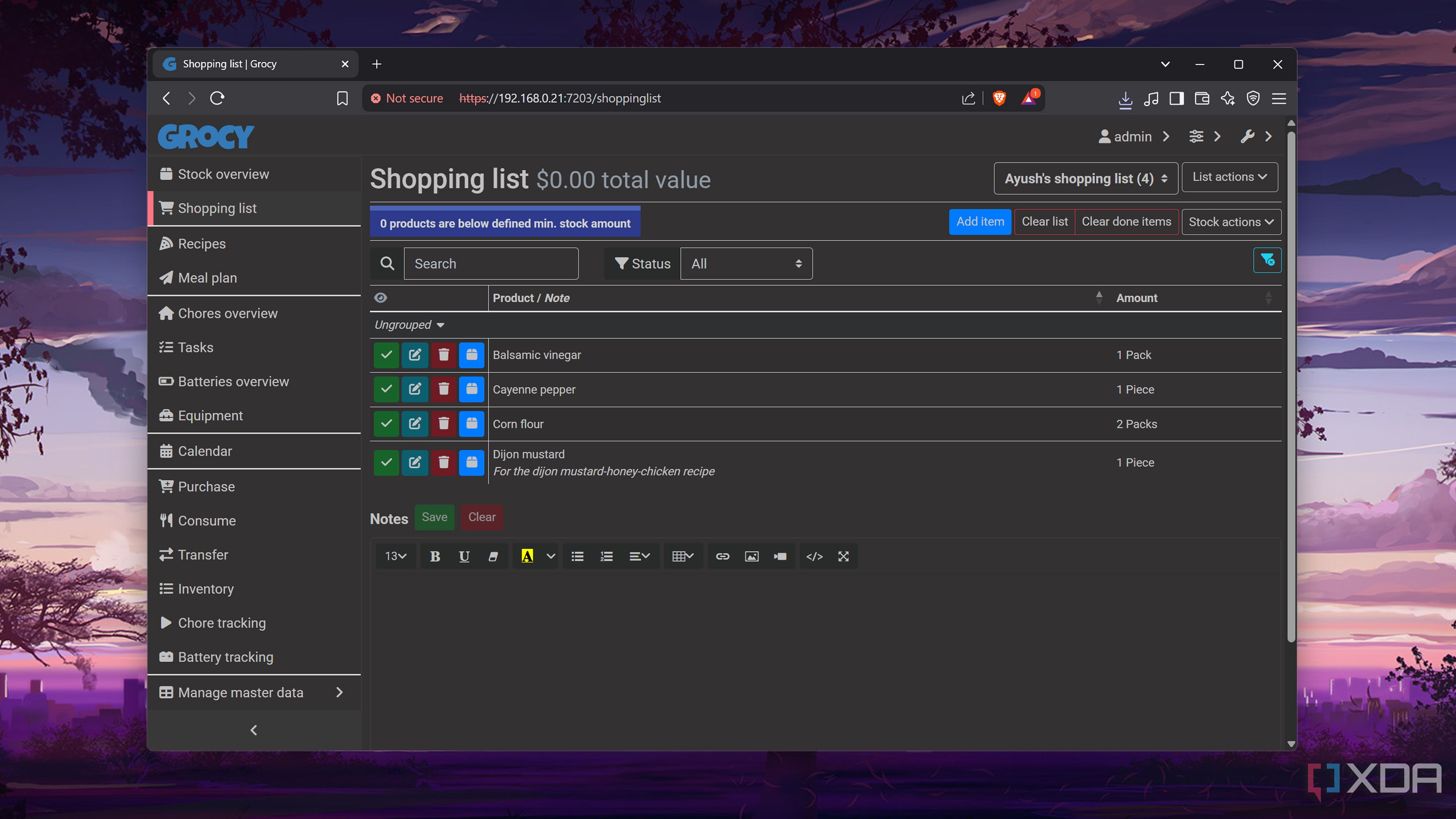This screenshot has height=819, width=1456.
Task: Focus the Search input field
Action: [x=491, y=264]
